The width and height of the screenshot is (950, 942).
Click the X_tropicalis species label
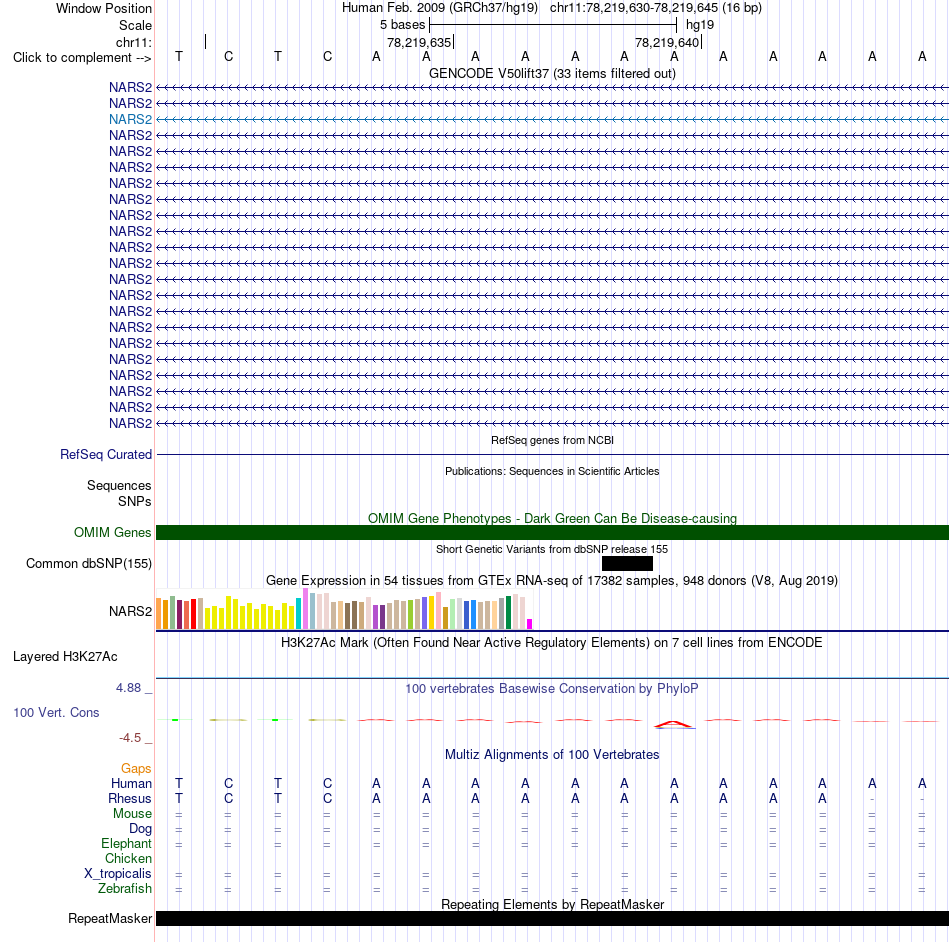[118, 874]
